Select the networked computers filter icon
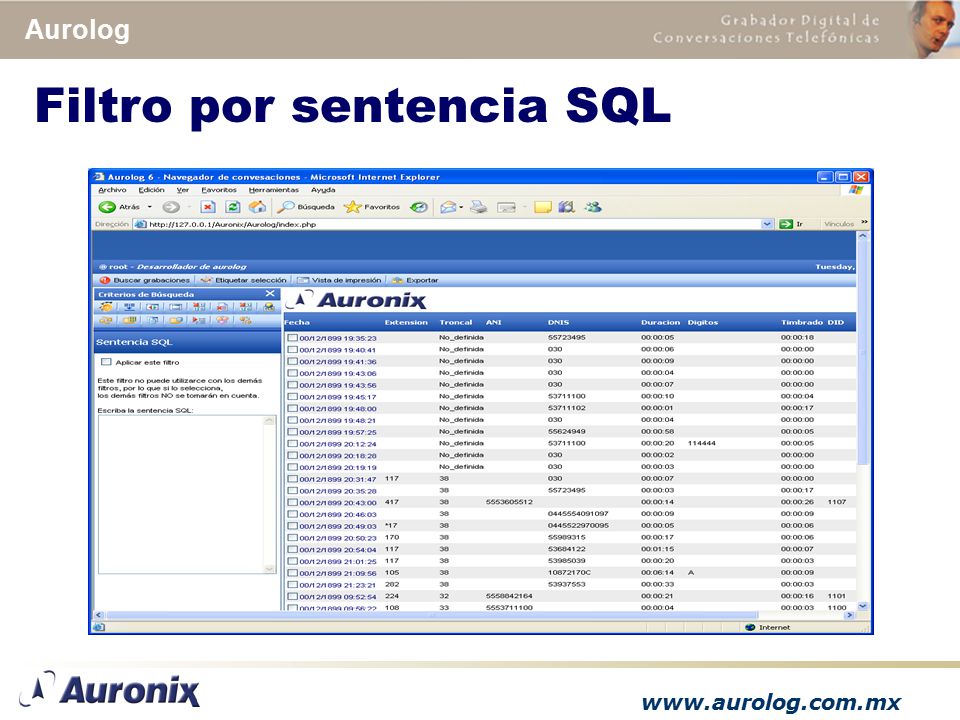Image resolution: width=960 pixels, height=720 pixels. tap(129, 307)
